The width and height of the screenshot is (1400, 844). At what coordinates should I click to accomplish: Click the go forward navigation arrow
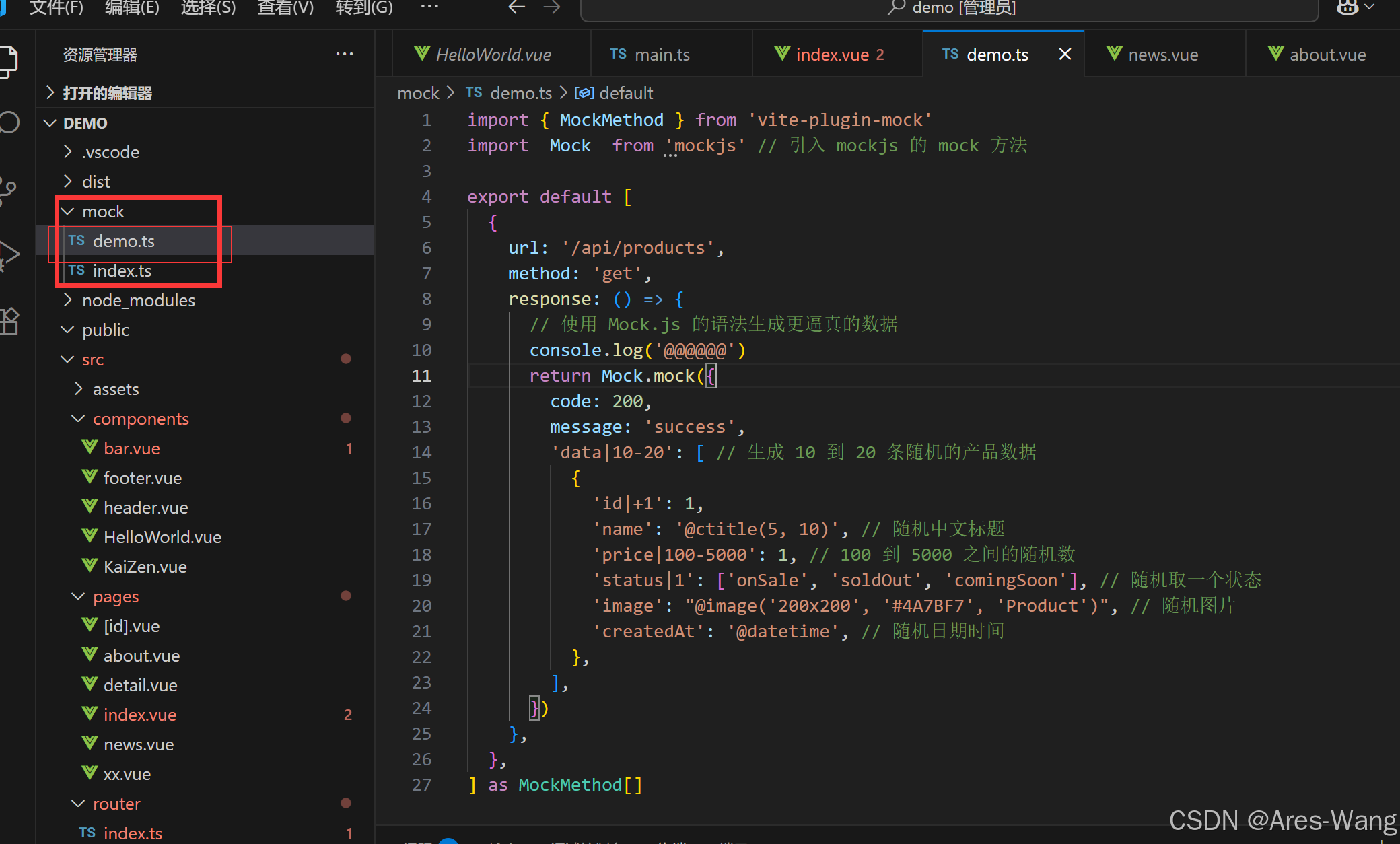coord(552,8)
